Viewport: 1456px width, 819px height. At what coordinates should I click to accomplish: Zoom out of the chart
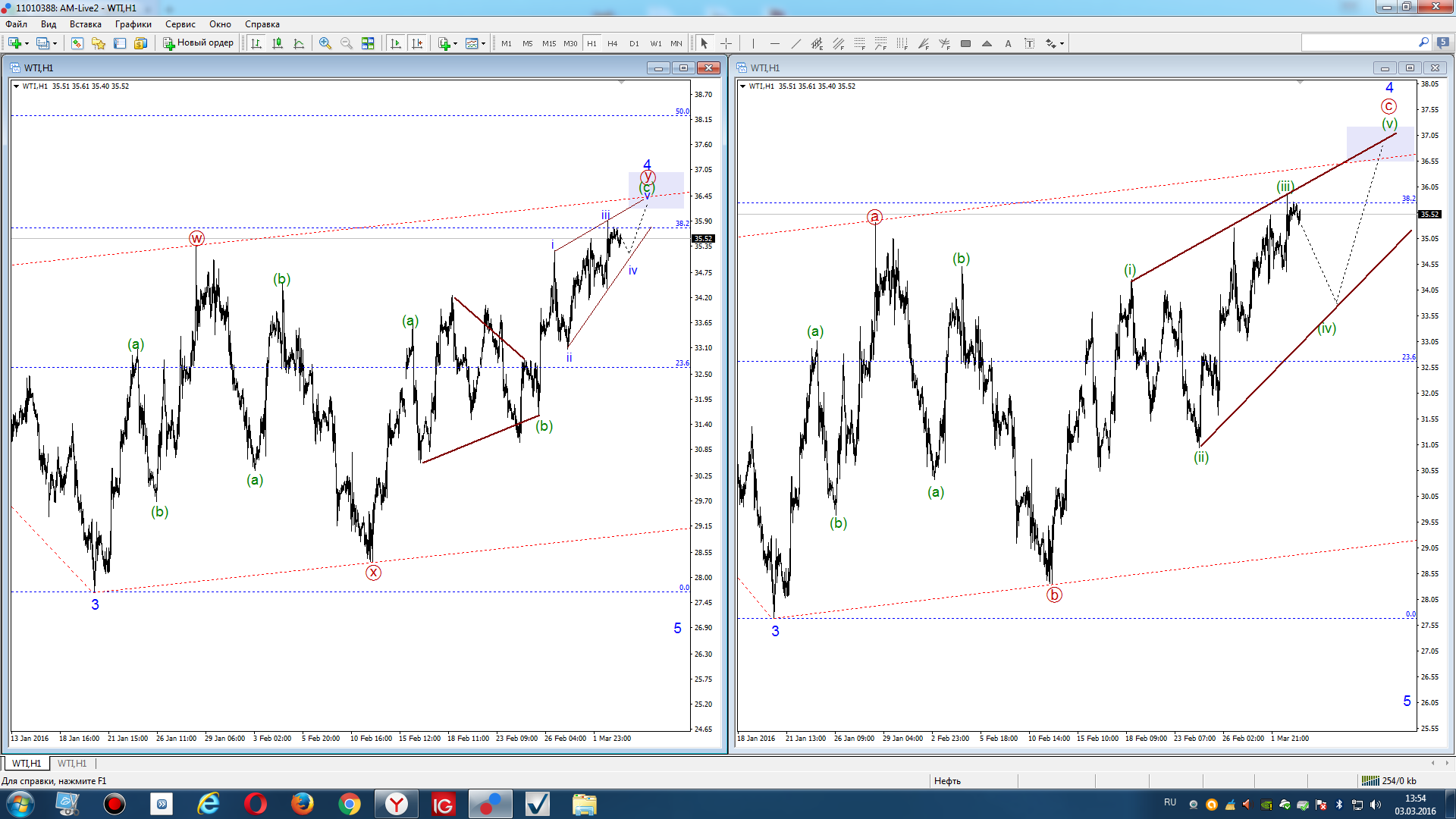(347, 43)
